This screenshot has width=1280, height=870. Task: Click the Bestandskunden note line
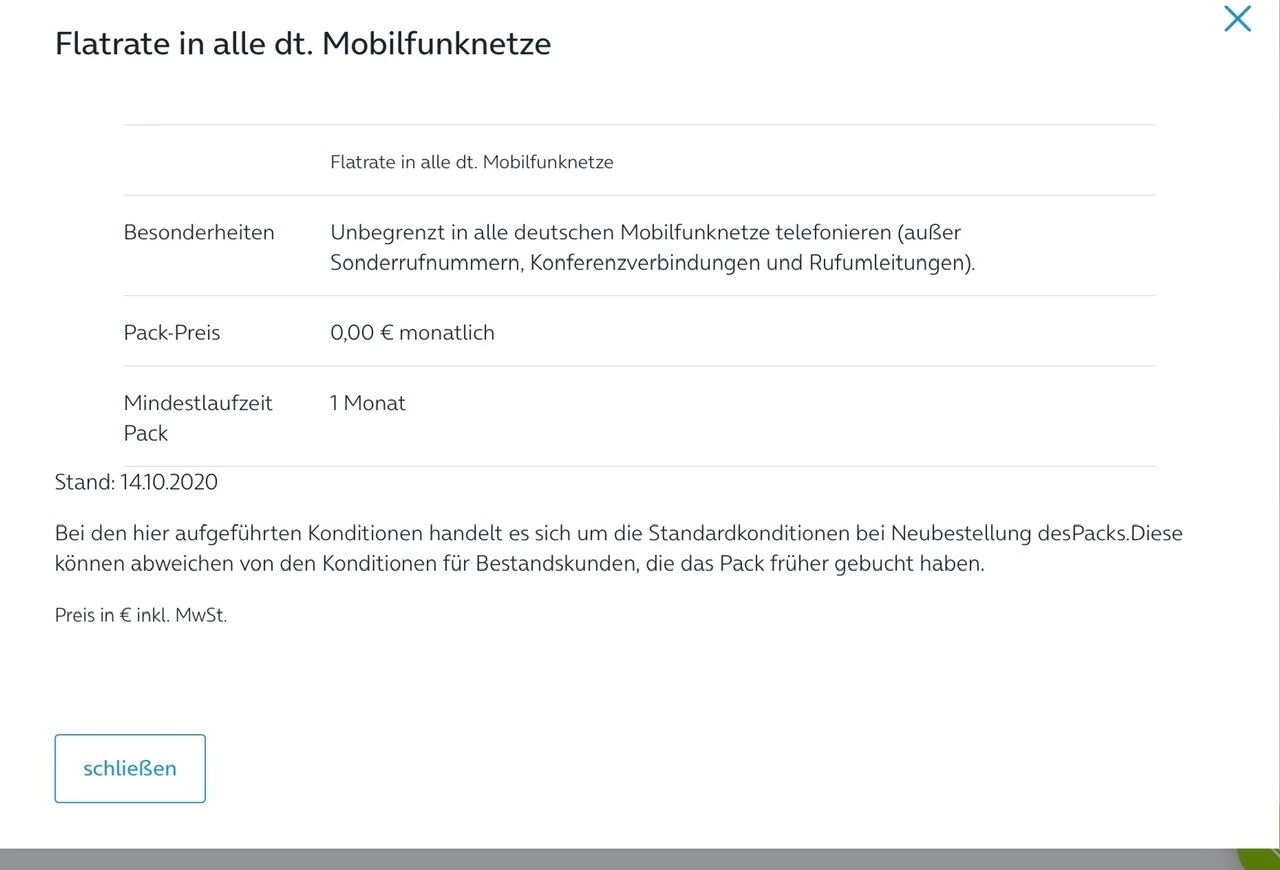tap(519, 564)
